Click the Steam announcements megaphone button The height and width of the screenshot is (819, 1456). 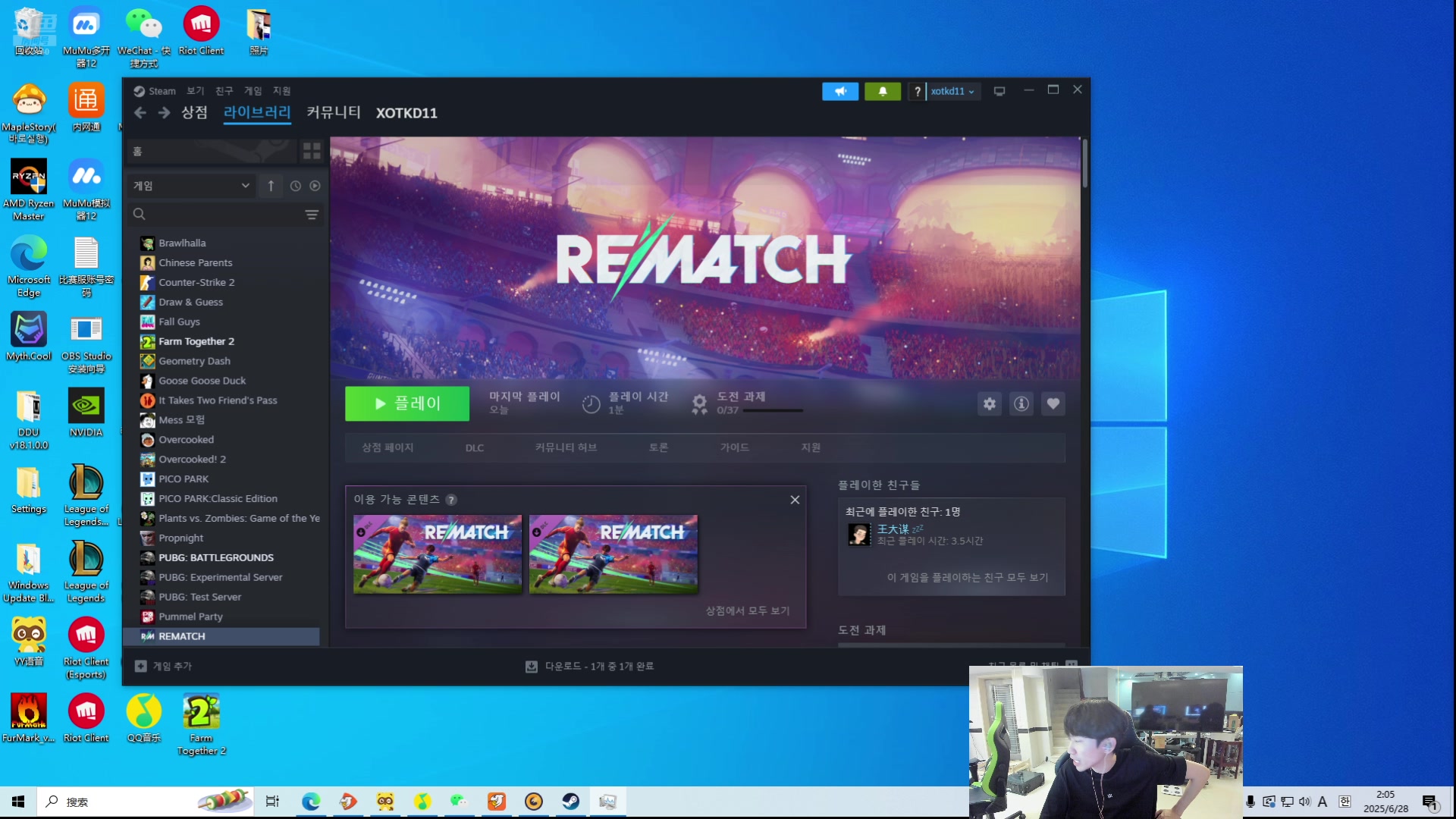(x=840, y=91)
